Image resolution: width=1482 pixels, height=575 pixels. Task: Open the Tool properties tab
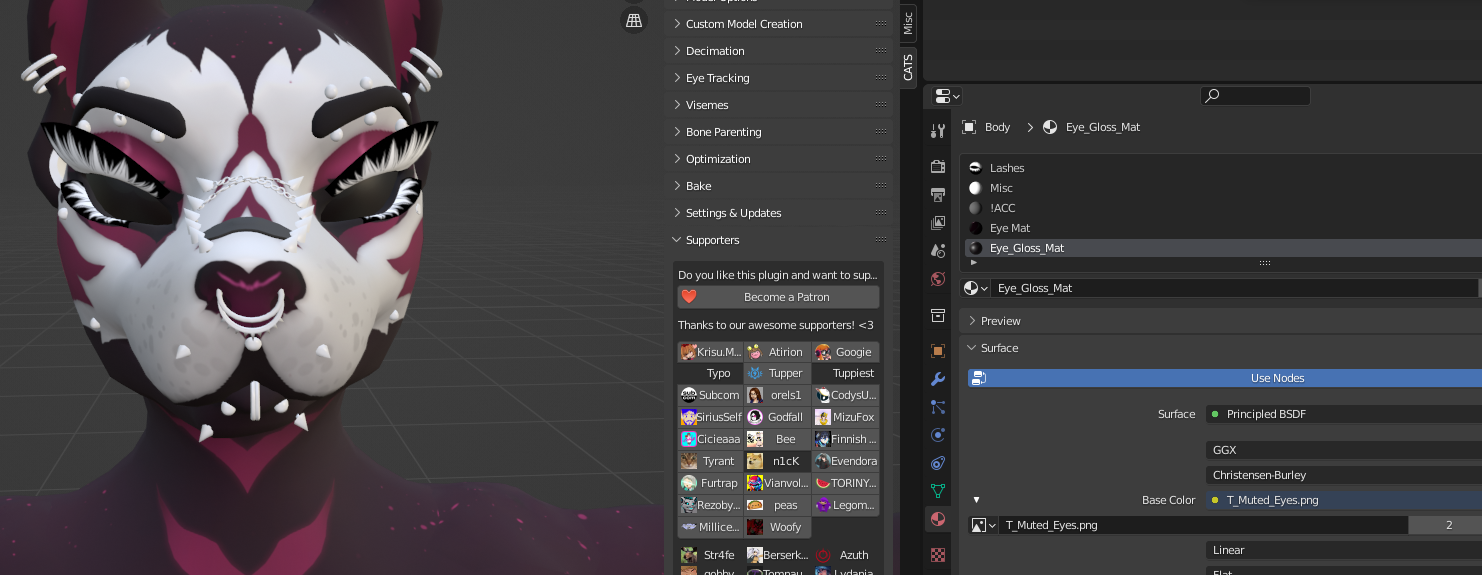(938, 131)
